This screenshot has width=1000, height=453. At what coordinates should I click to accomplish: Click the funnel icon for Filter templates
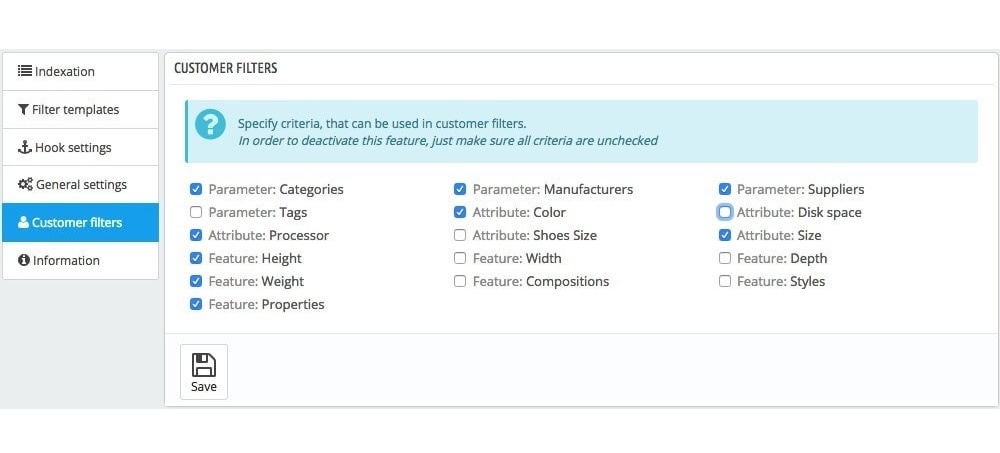(23, 110)
